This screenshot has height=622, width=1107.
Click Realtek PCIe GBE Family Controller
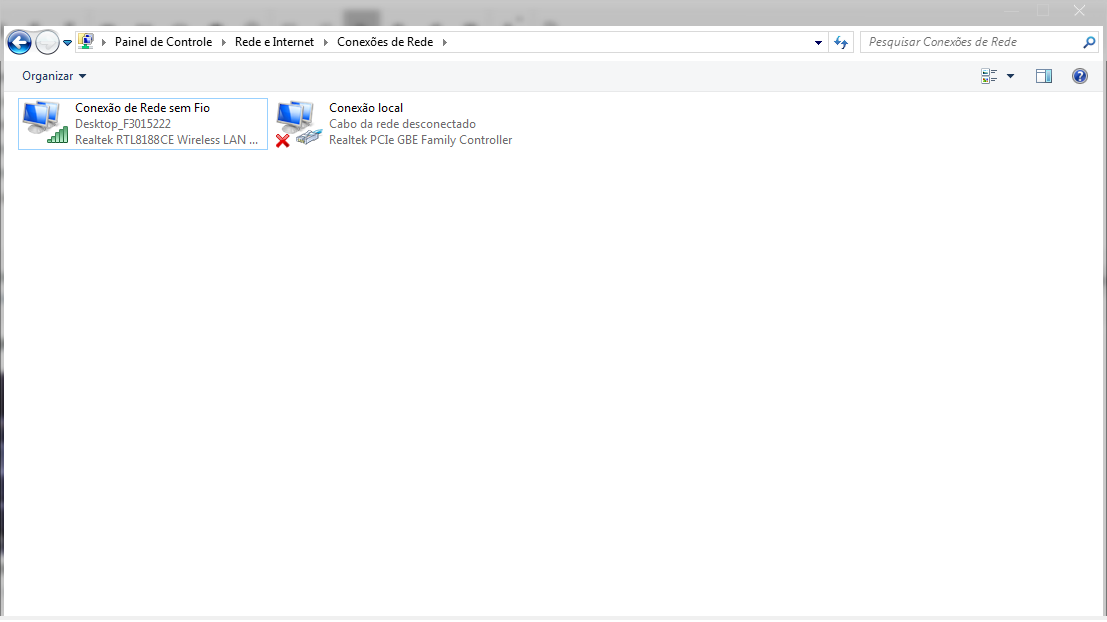tap(421, 140)
